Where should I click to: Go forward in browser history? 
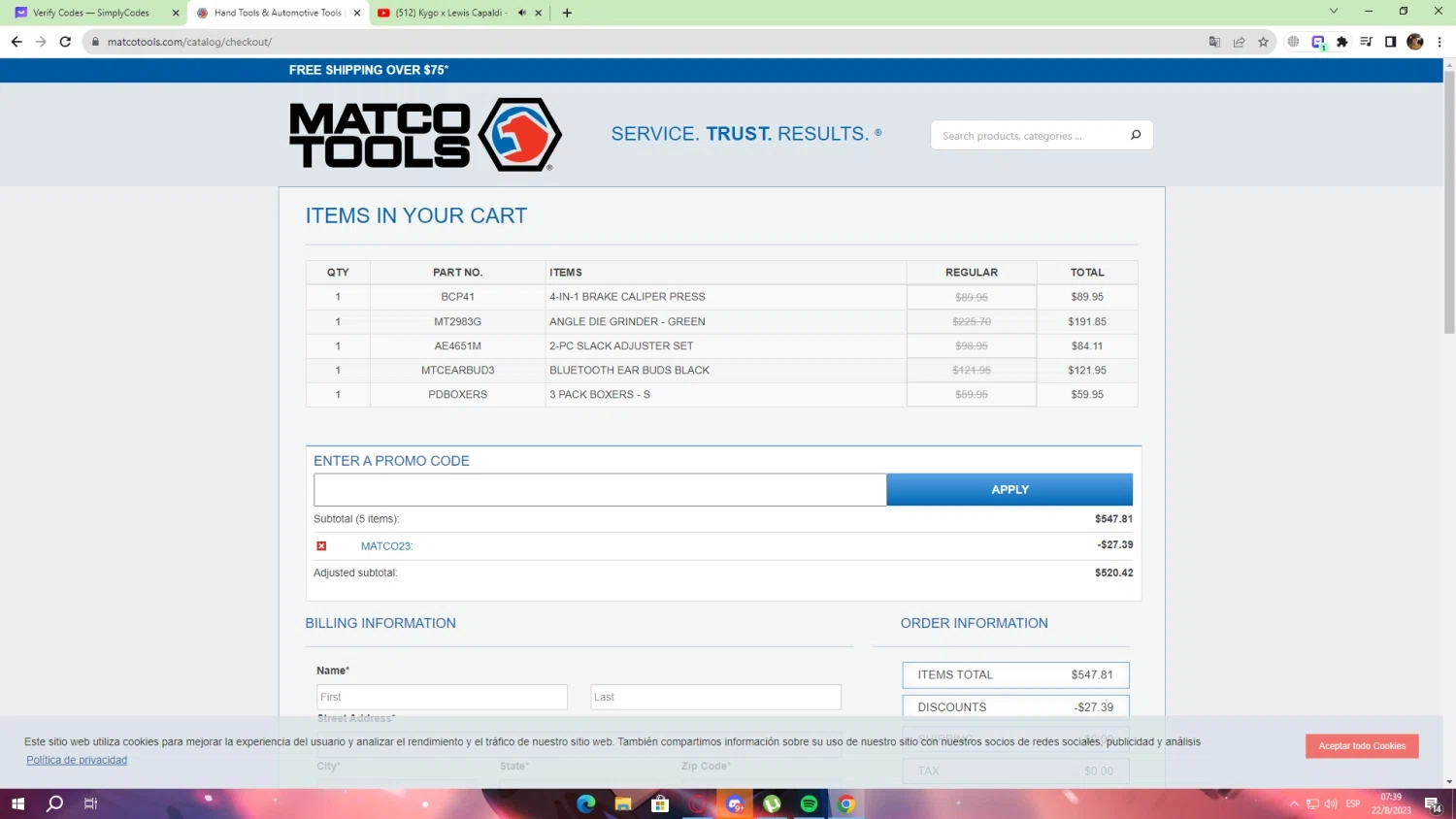pos(41,42)
